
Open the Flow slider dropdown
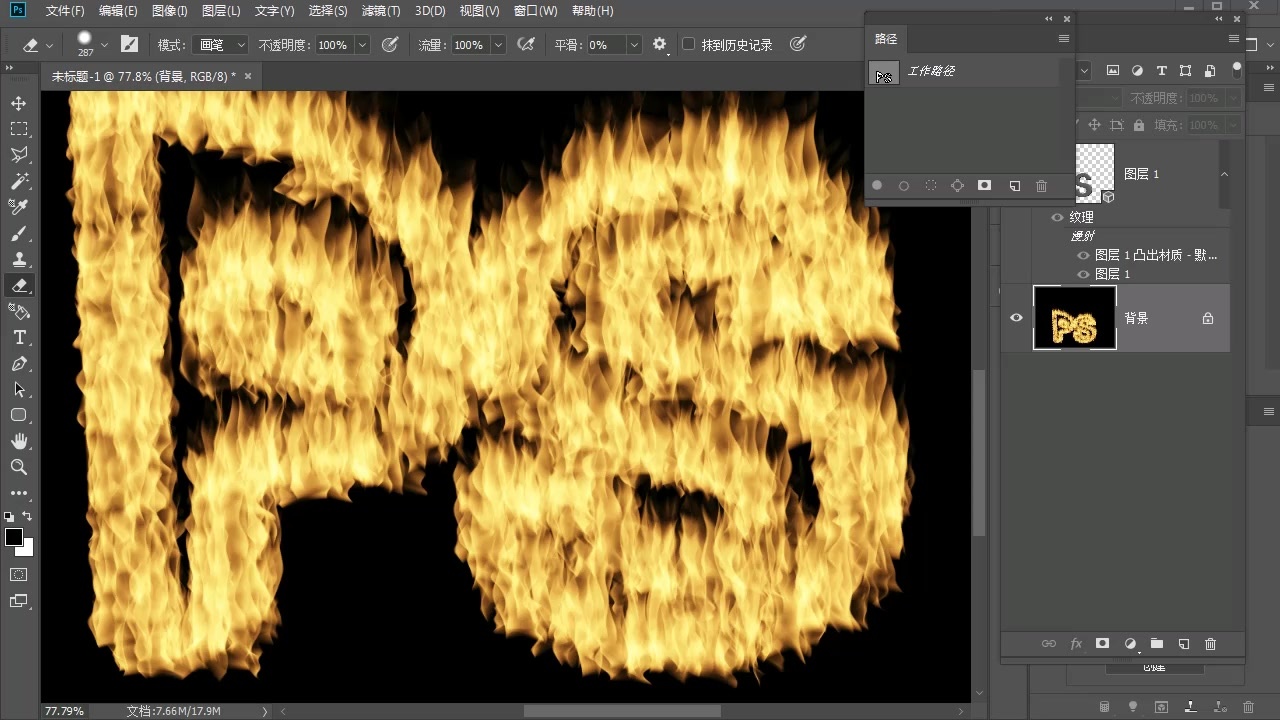(x=498, y=45)
